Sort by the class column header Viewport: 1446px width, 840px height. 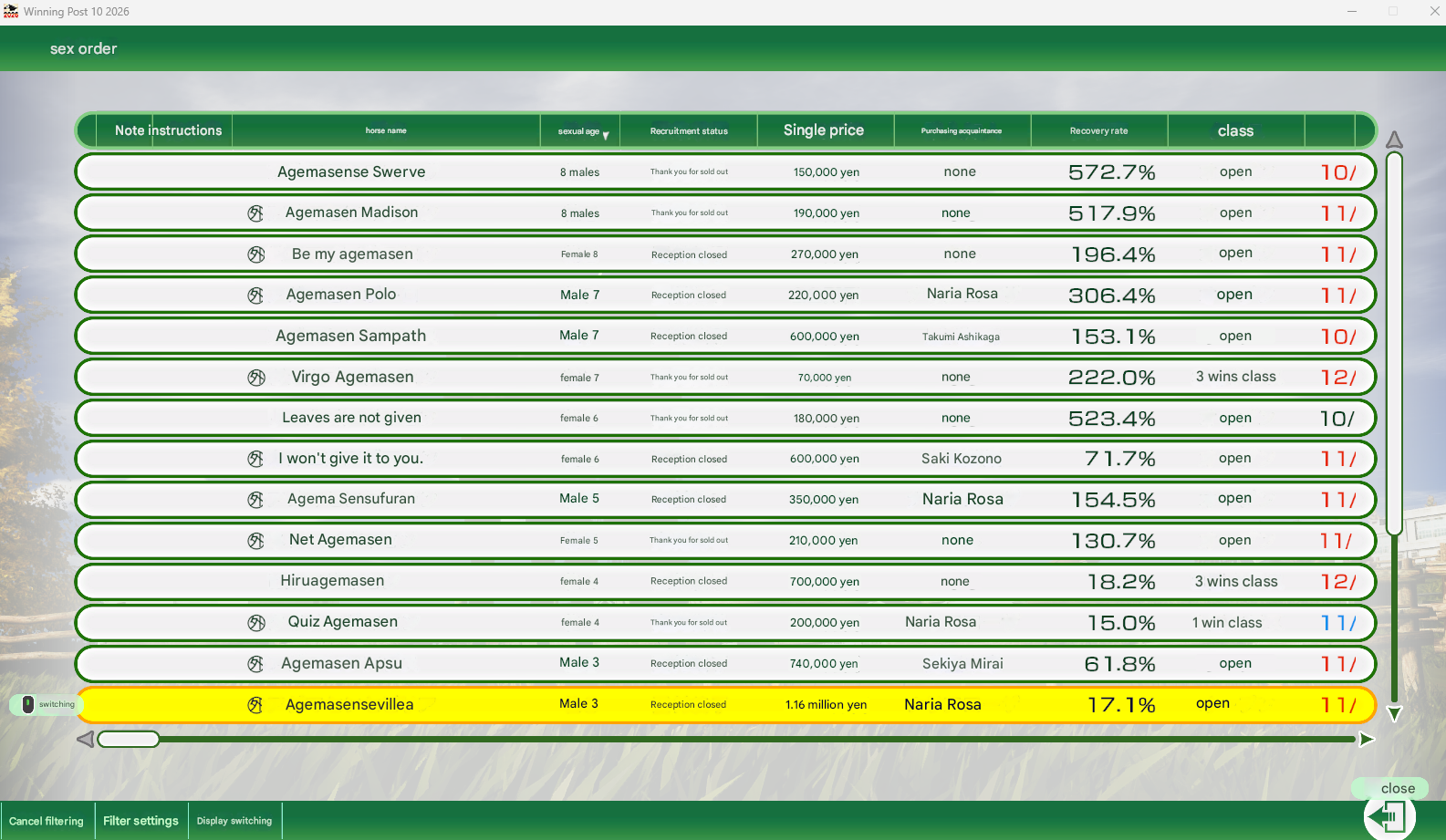[1236, 131]
